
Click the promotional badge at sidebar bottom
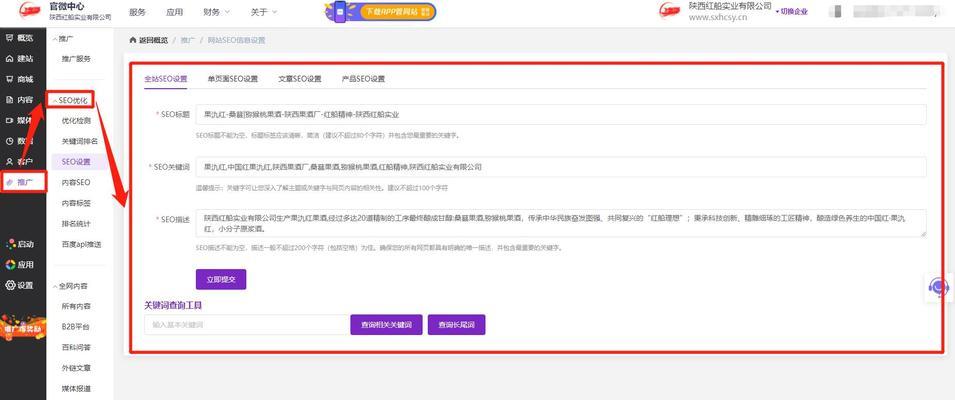coord(23,326)
